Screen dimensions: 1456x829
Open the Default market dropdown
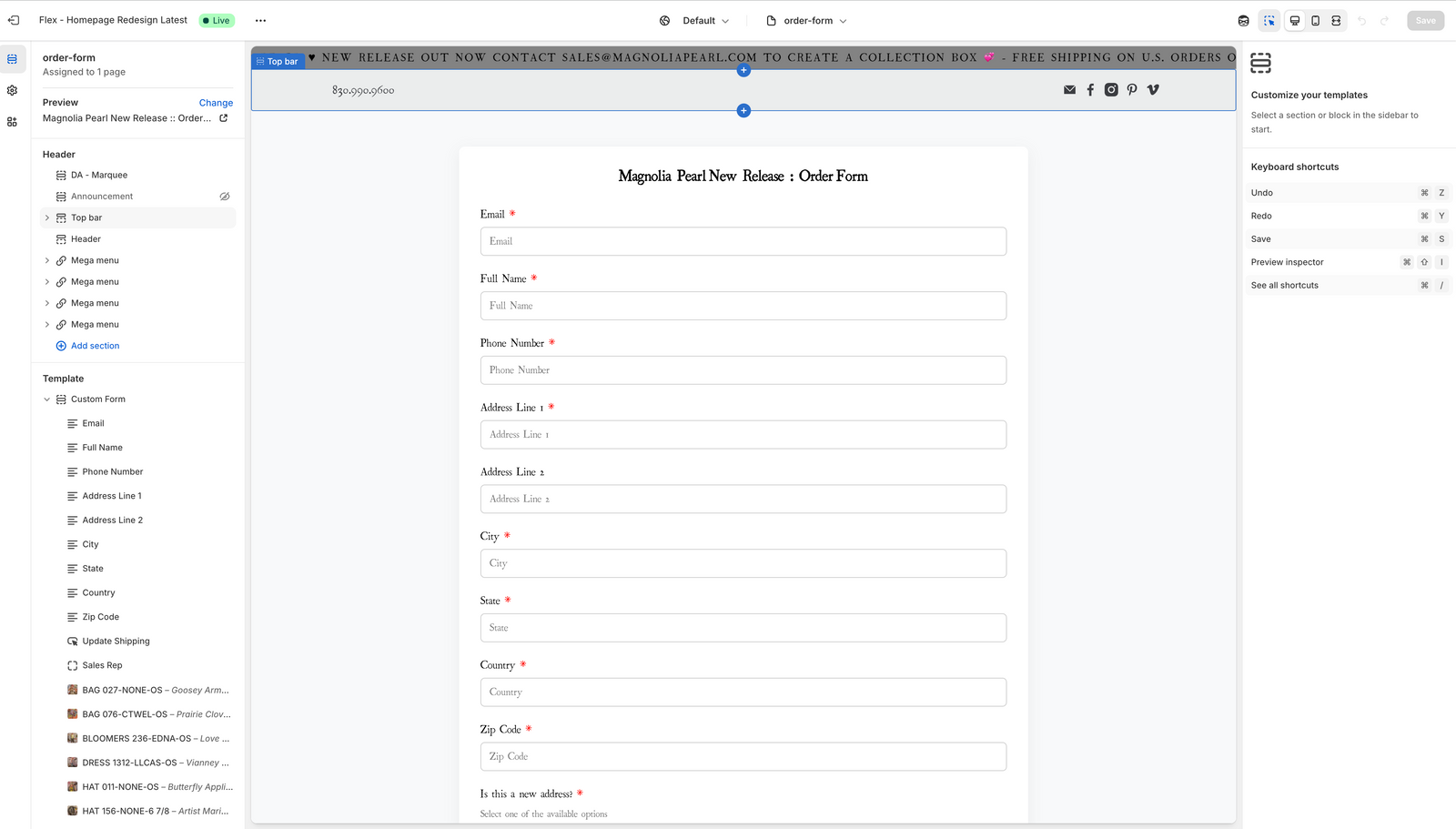(695, 20)
